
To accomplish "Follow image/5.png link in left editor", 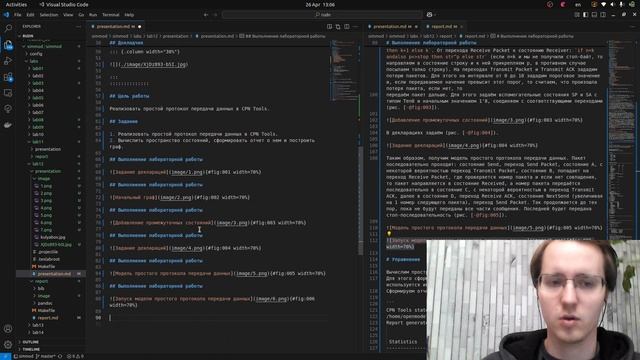I will 252,273.
